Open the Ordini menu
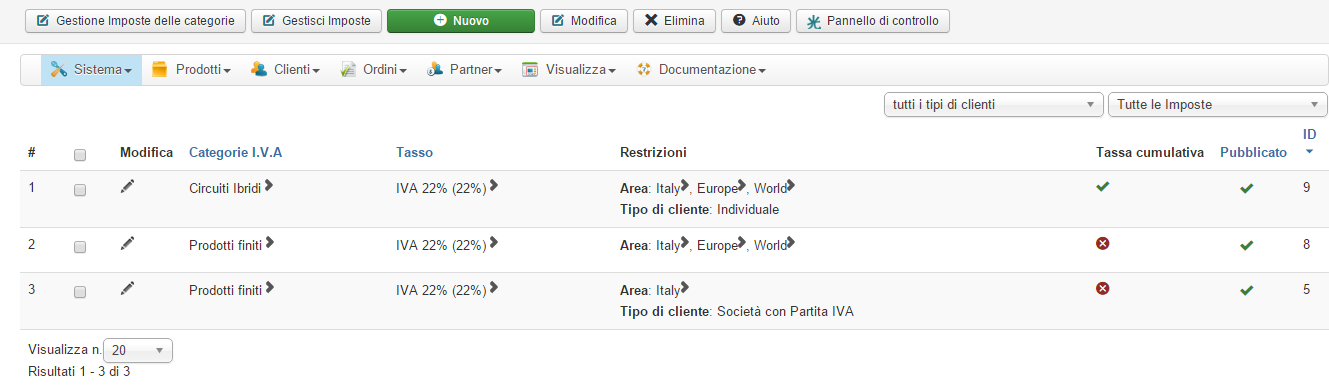The width and height of the screenshot is (1329, 389). (373, 70)
